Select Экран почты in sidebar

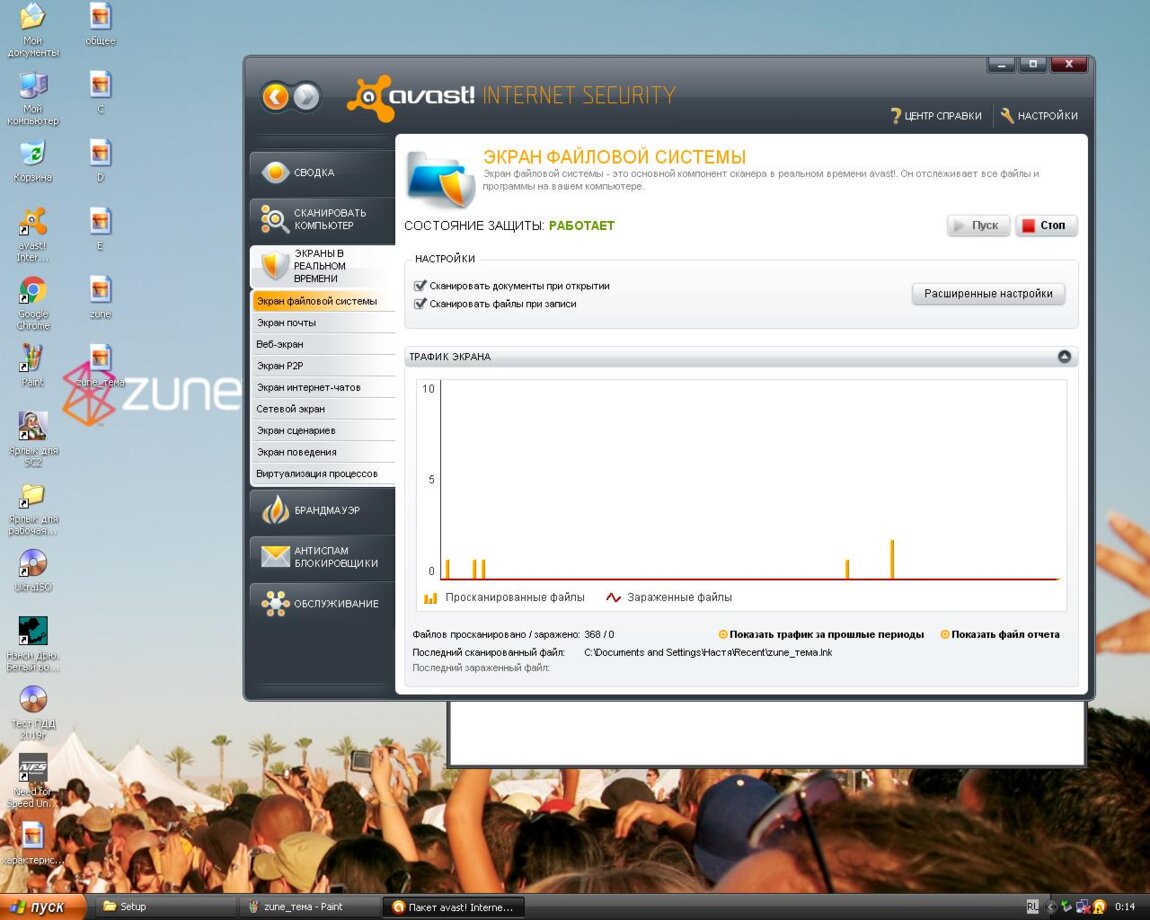coord(286,323)
